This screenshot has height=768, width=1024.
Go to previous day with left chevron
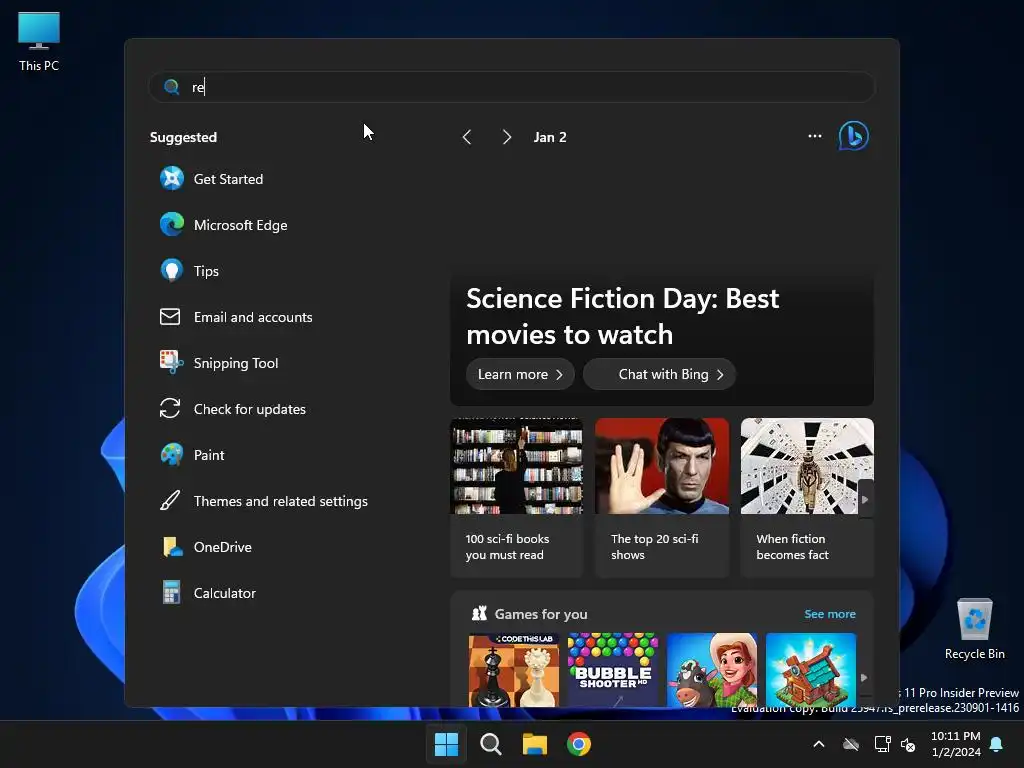[466, 137]
